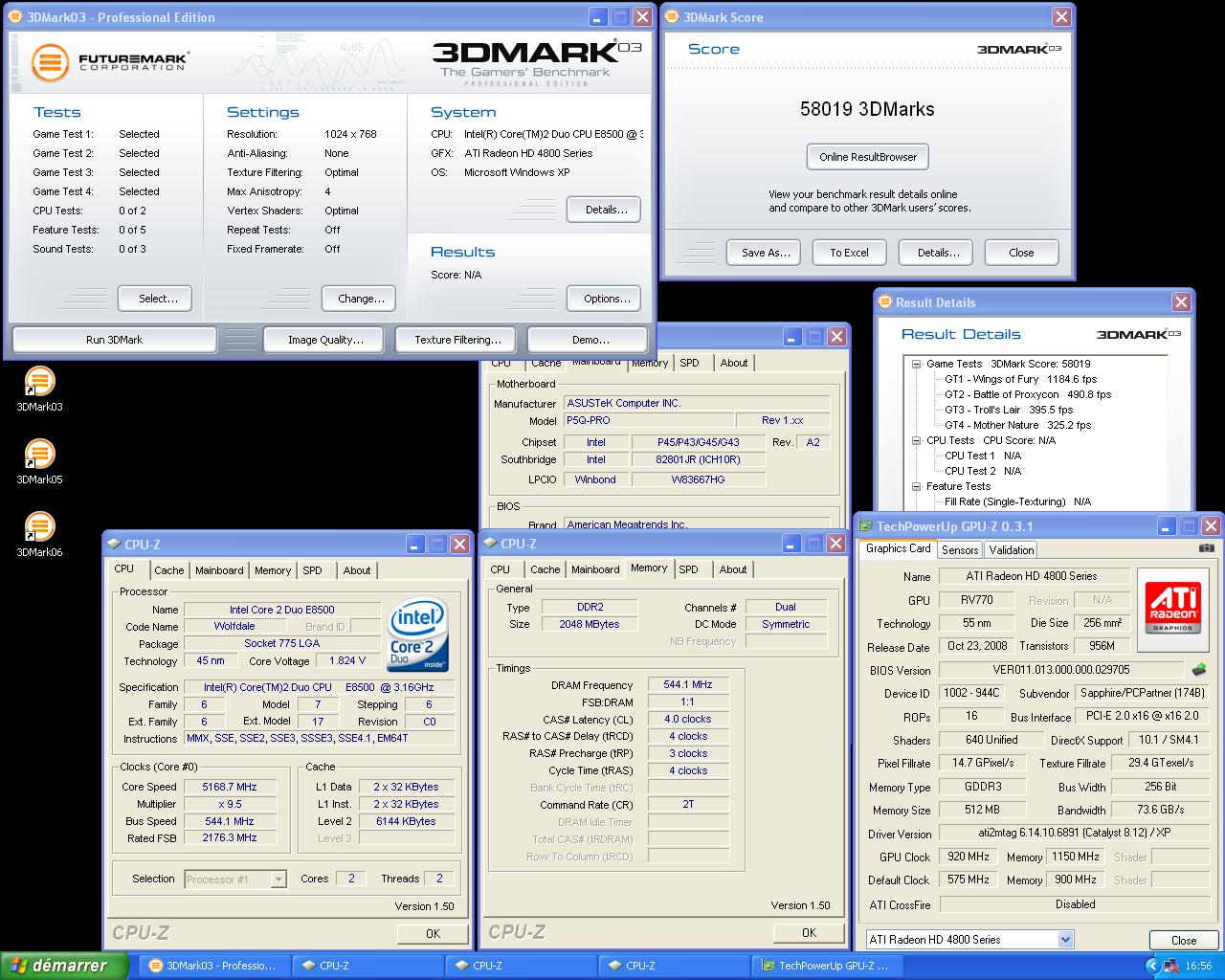
Task: Click the 3DMark Score title bar icon
Action: pos(673,17)
